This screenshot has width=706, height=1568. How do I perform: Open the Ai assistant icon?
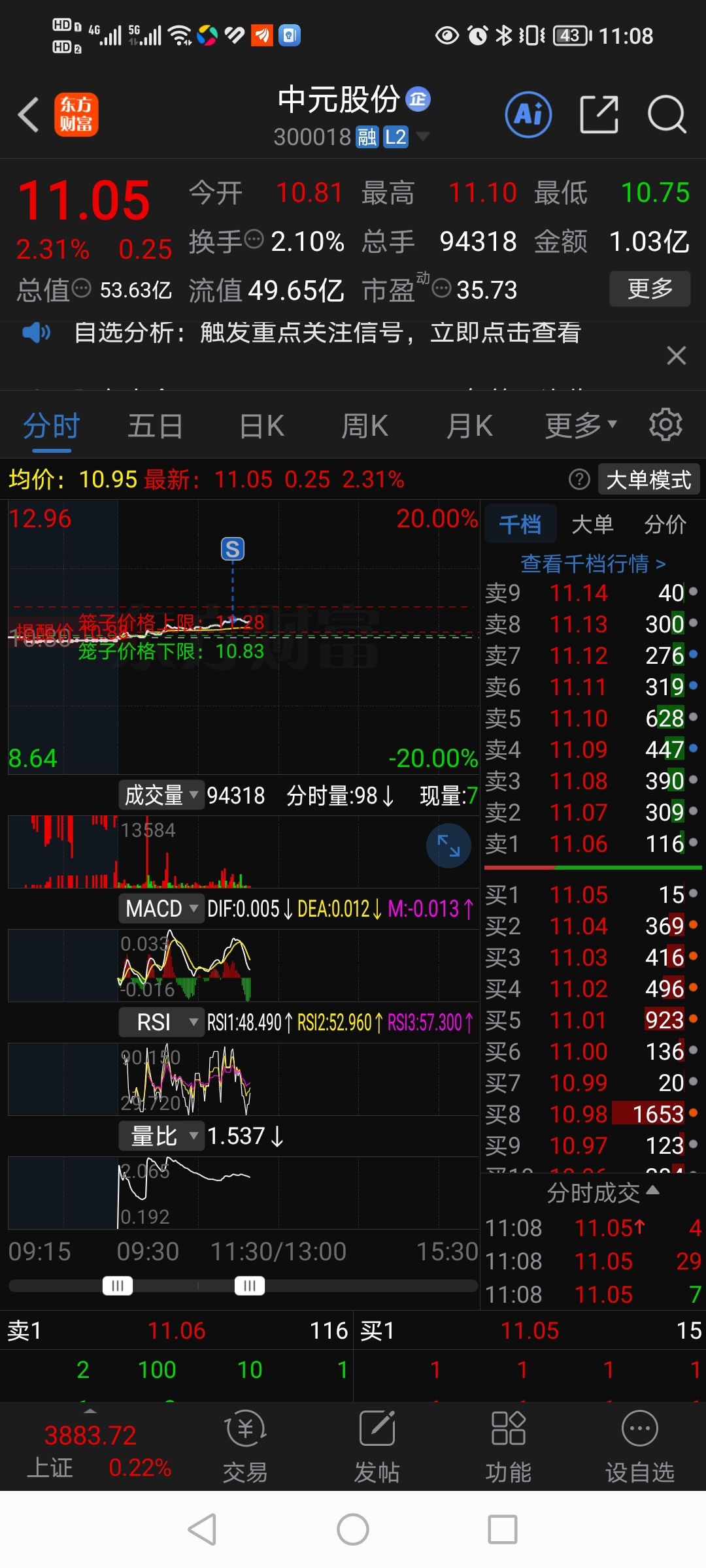click(528, 114)
